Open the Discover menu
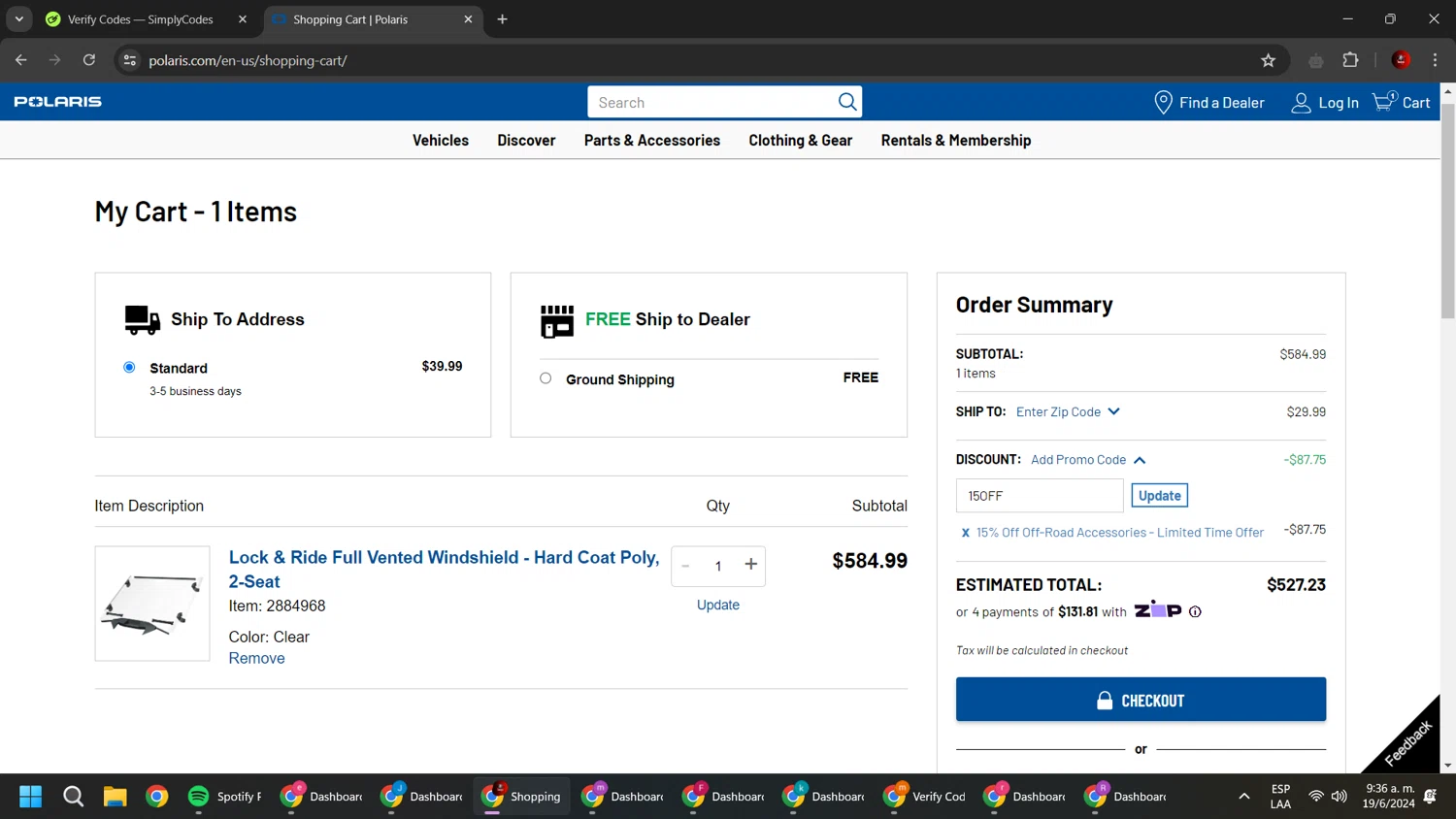 [x=526, y=141]
